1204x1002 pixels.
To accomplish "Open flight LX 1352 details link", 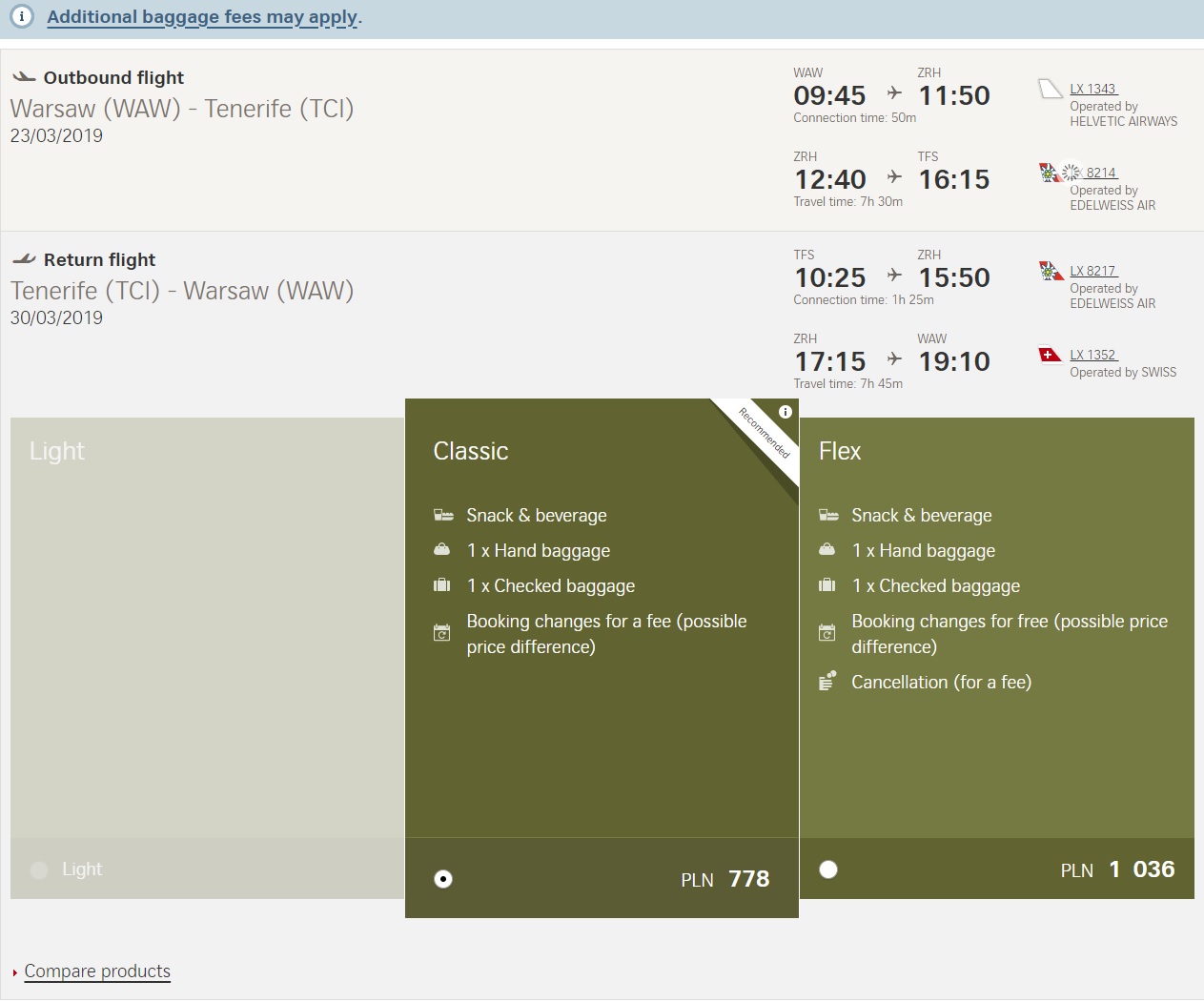I will [x=1093, y=355].
